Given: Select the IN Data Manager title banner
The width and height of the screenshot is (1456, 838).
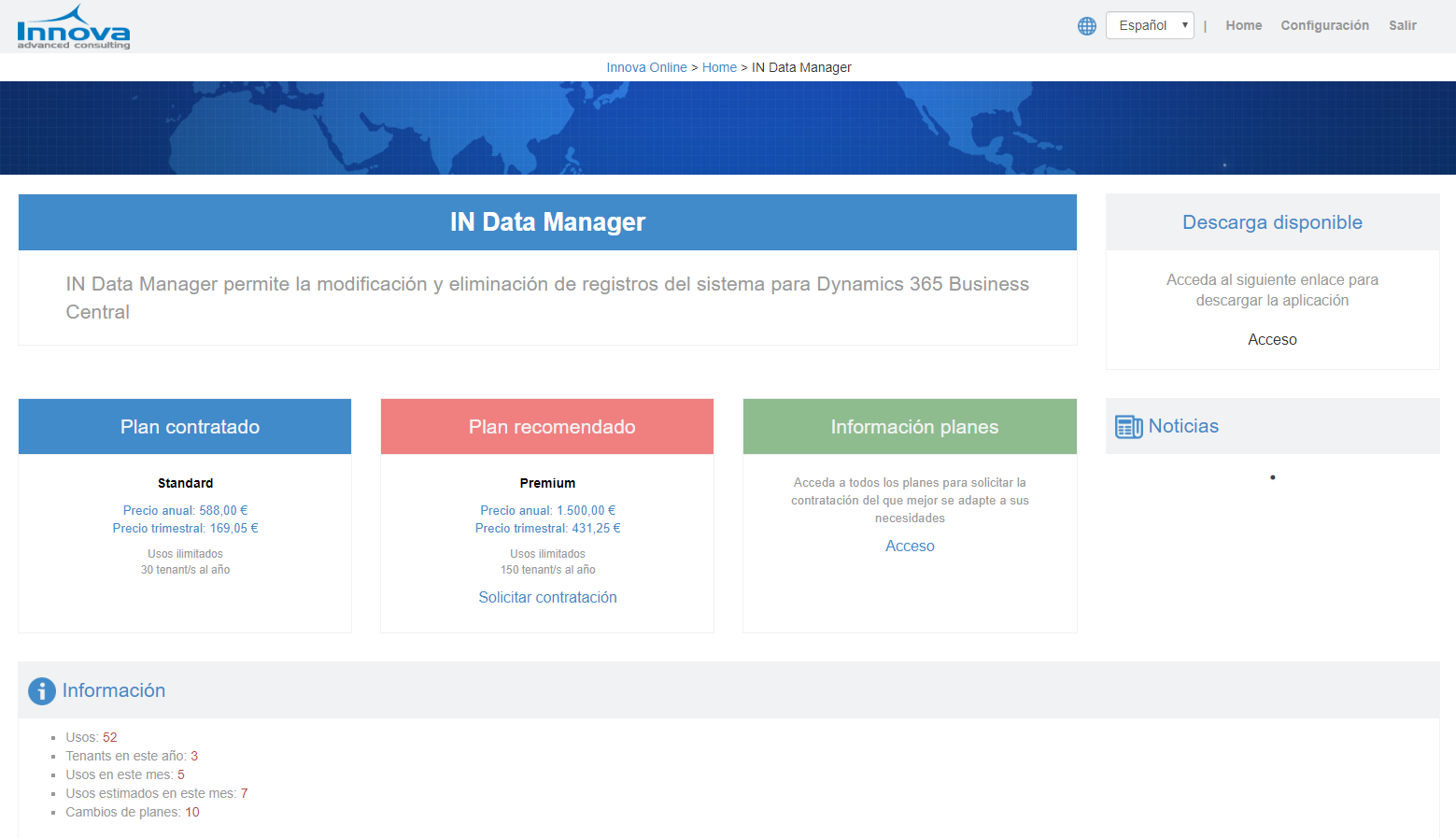Looking at the screenshot, I should point(547,222).
